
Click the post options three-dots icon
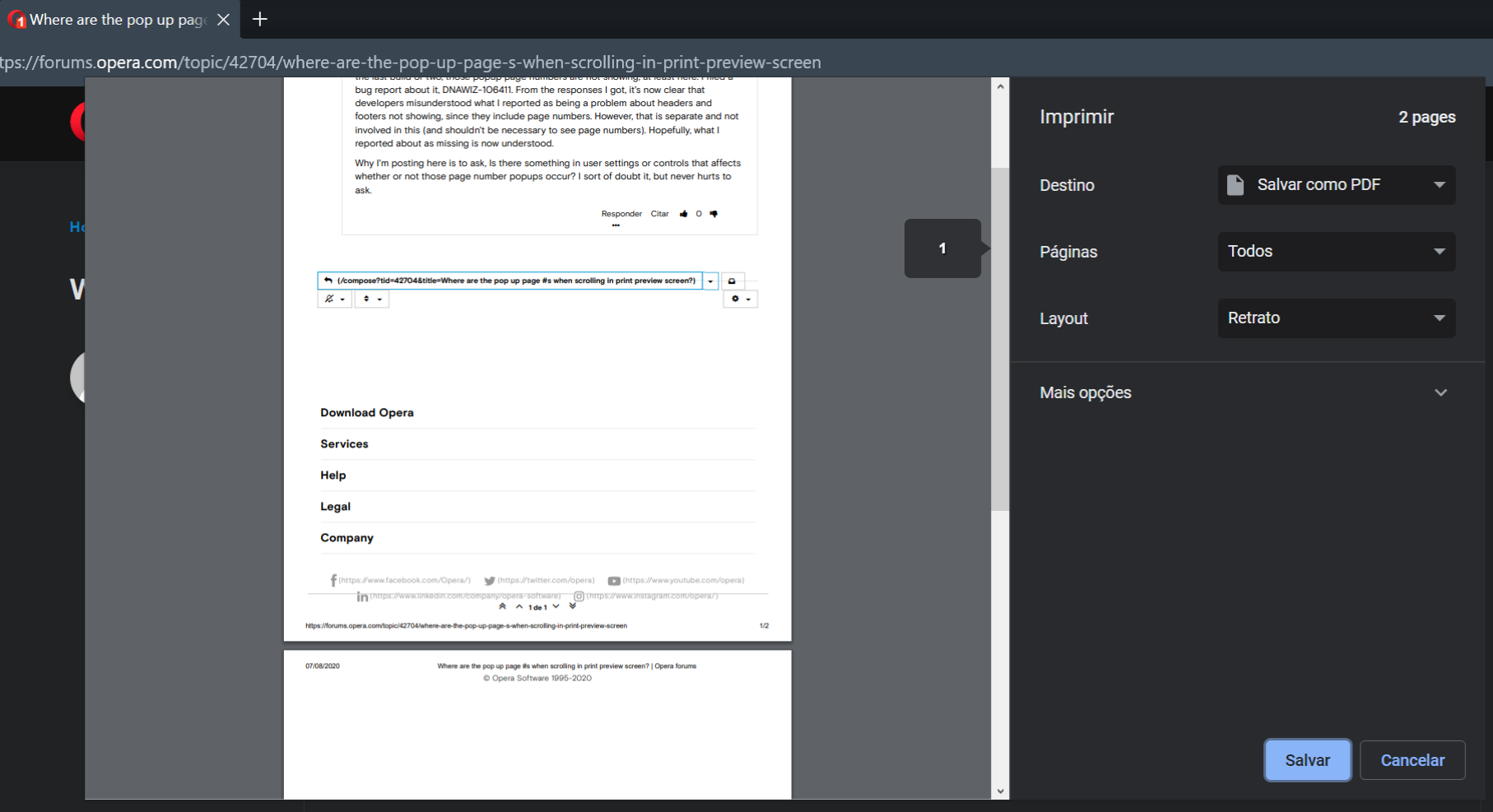616,225
